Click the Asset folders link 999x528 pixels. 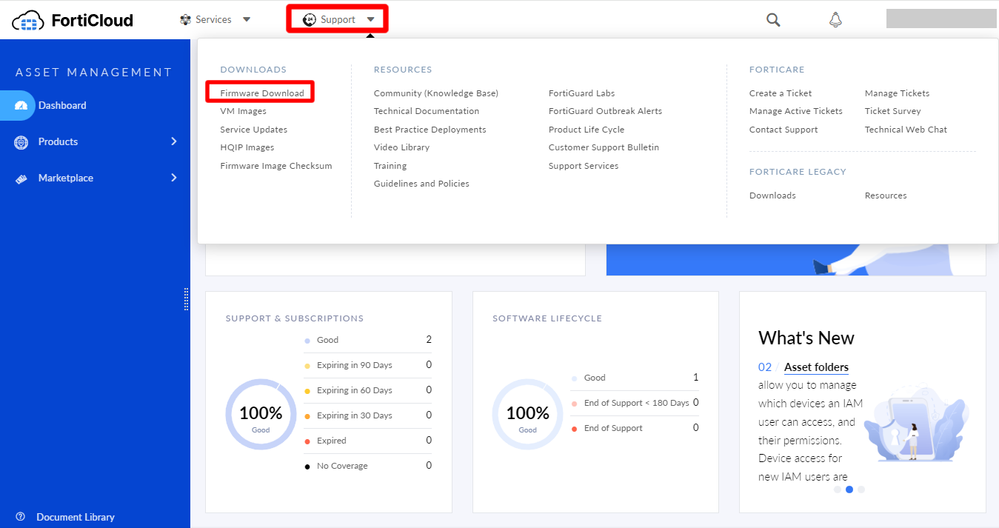pyautogui.click(x=816, y=368)
